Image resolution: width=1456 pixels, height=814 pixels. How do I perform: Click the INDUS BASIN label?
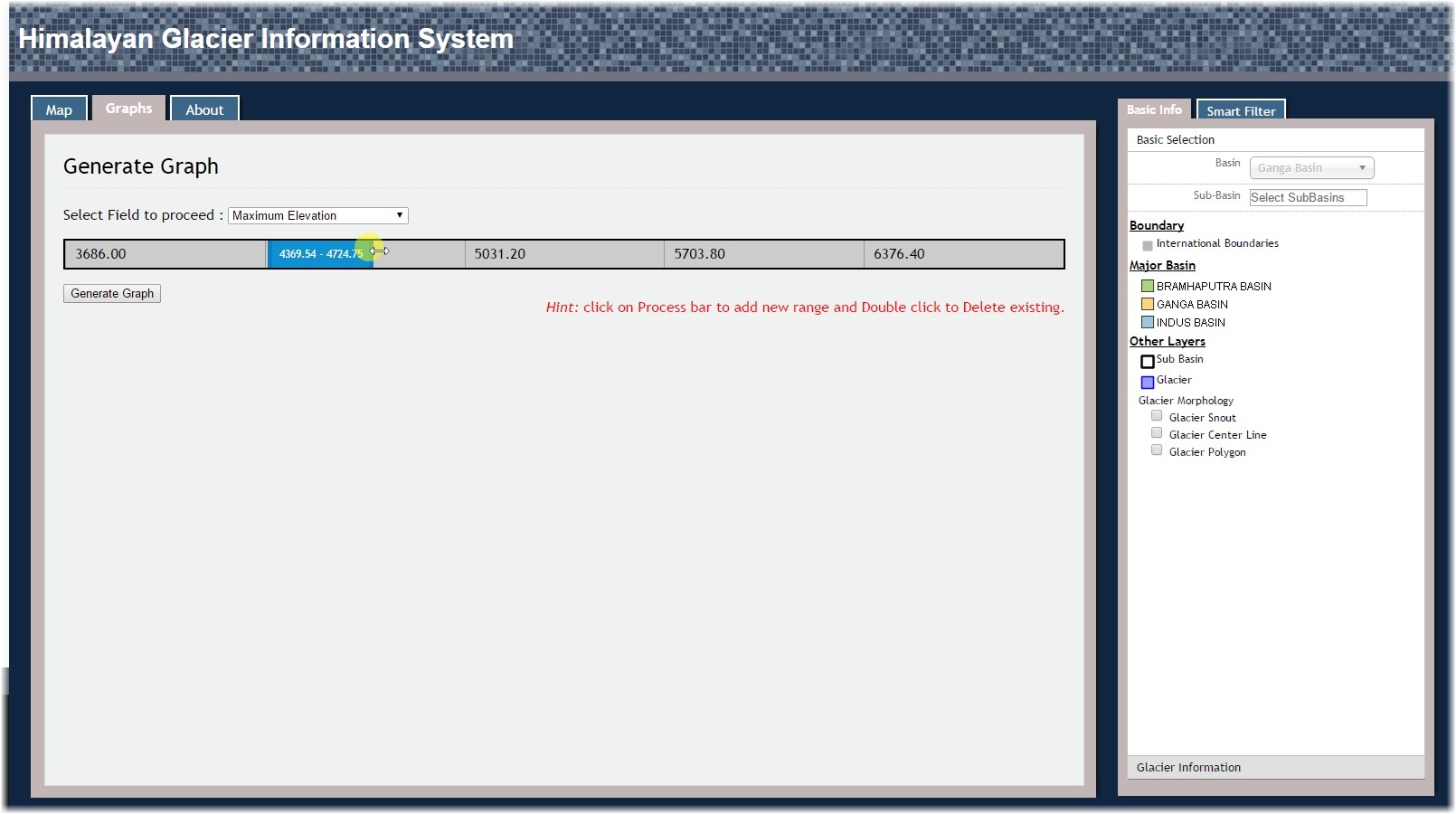pos(1191,322)
